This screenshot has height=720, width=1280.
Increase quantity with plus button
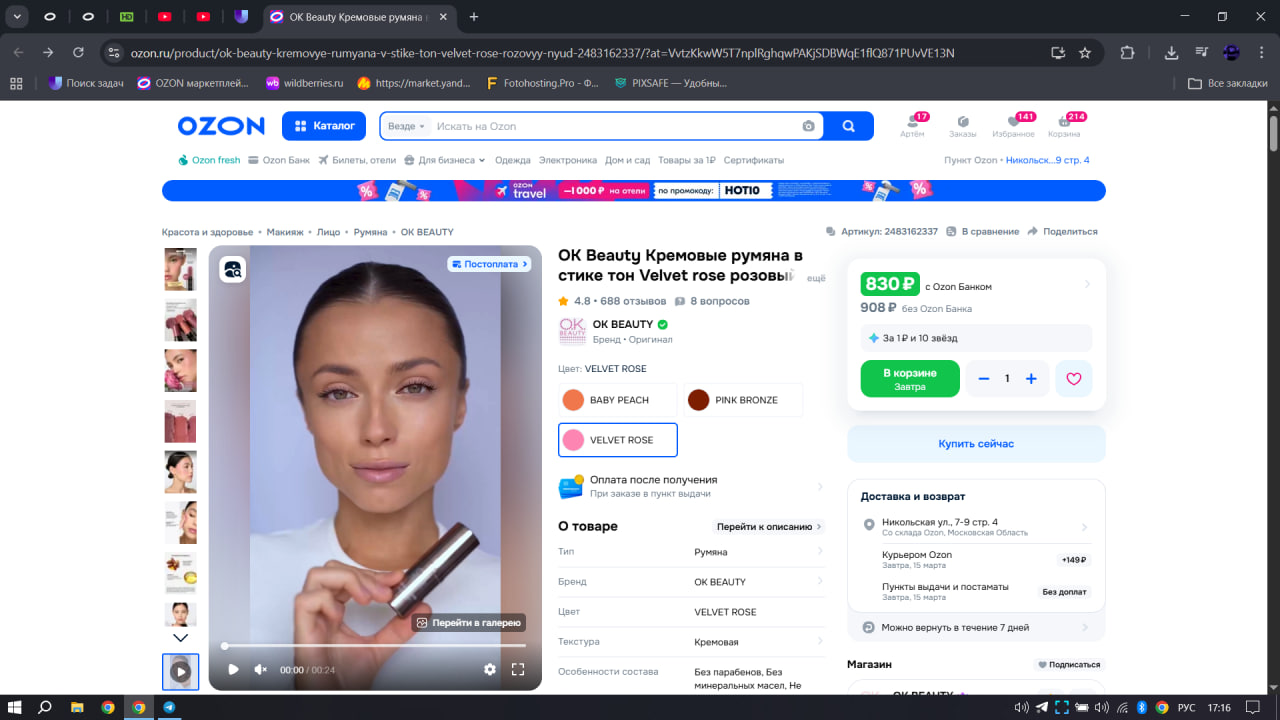[1031, 379]
